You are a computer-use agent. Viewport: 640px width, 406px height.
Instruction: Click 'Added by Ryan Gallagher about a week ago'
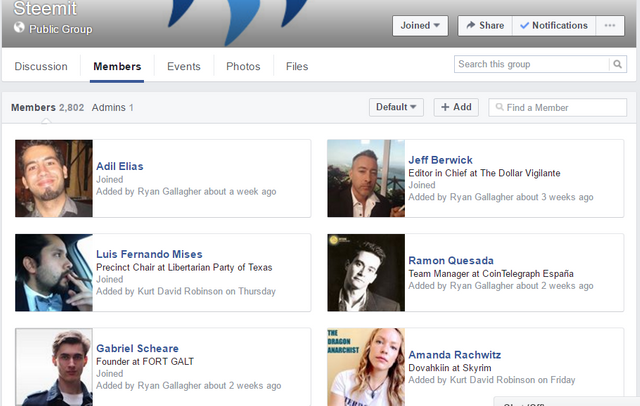coord(186,191)
